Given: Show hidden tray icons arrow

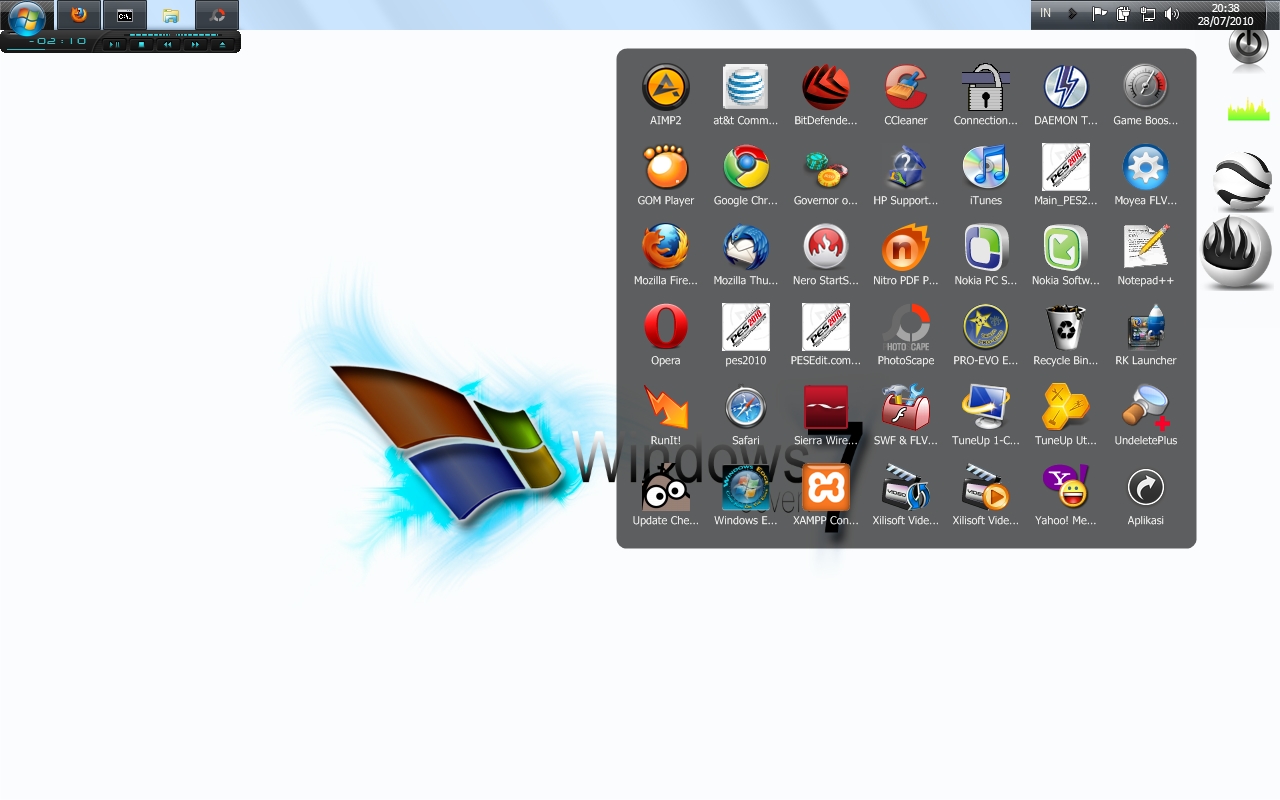Looking at the screenshot, I should click(1073, 14).
